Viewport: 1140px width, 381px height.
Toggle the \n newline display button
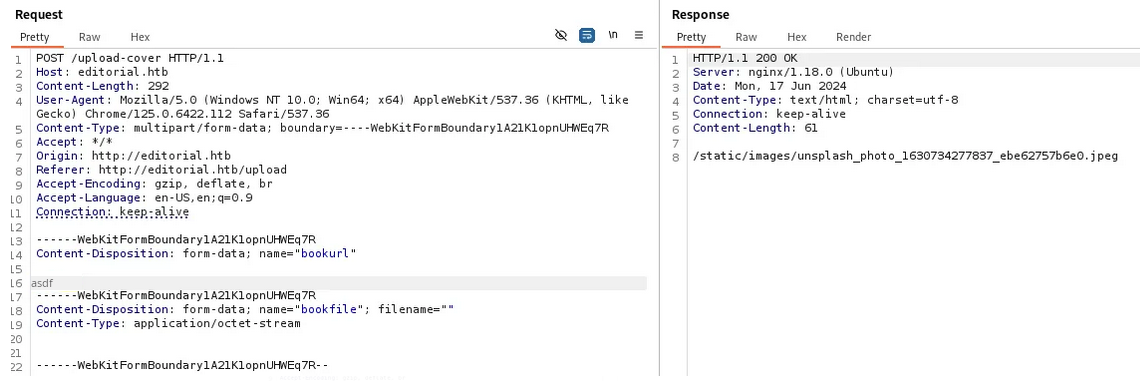pos(613,35)
